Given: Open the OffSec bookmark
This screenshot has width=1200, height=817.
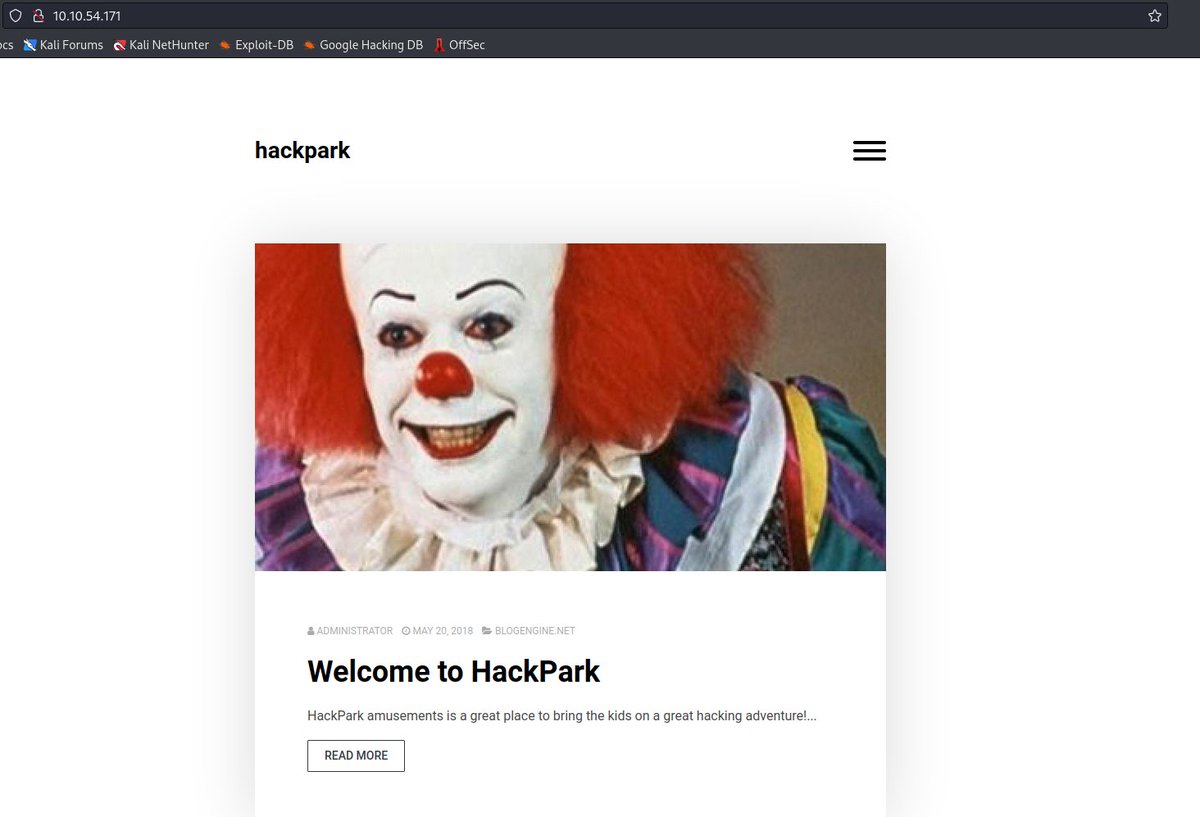Looking at the screenshot, I should pyautogui.click(x=459, y=45).
